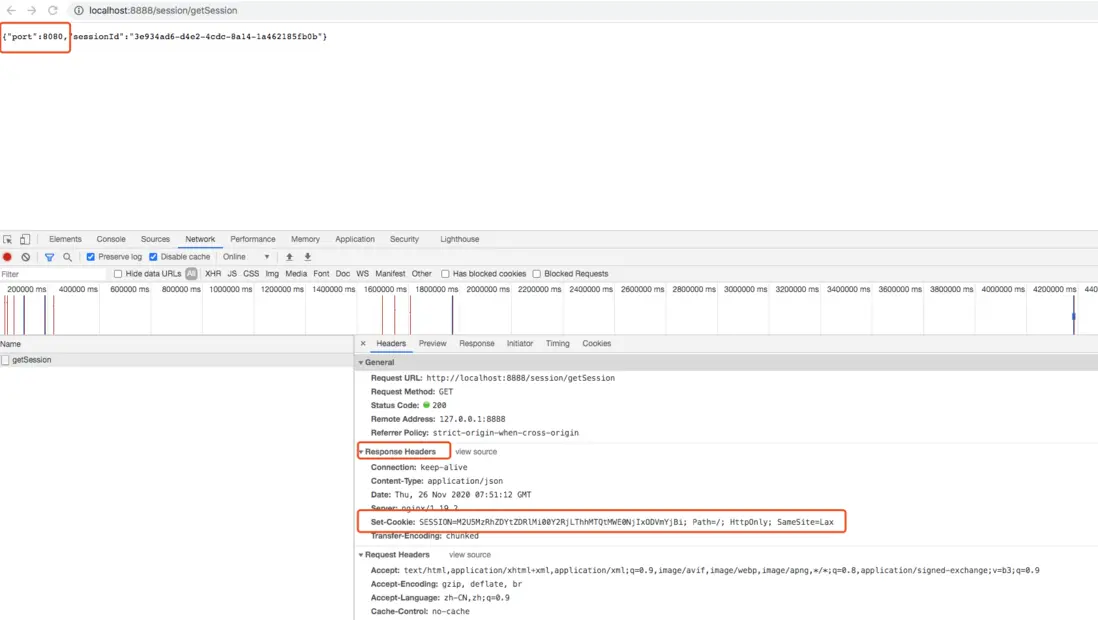The image size is (1098, 620).
Task: Open the Security panel tab
Action: pos(404,239)
